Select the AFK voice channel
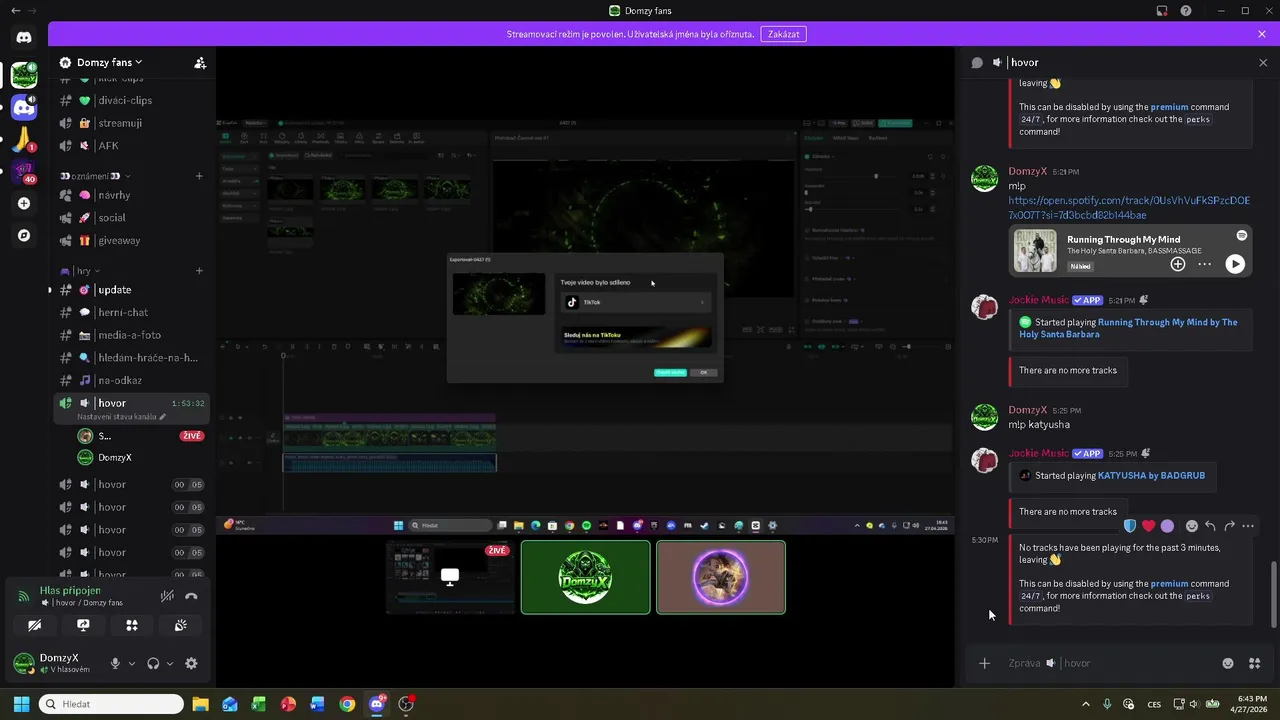This screenshot has width=1280, height=720. (x=131, y=146)
